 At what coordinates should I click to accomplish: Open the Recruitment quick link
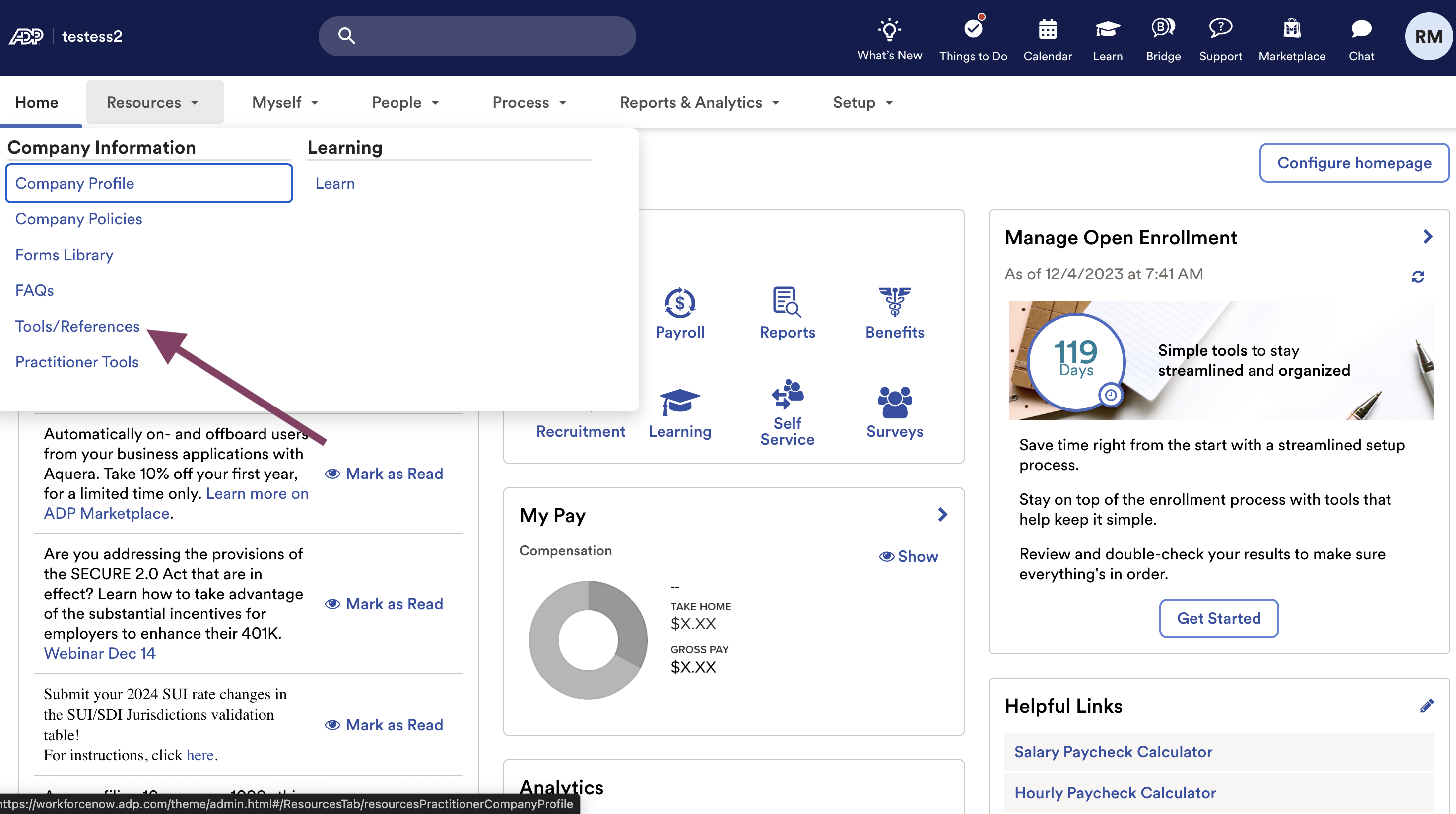pos(581,431)
